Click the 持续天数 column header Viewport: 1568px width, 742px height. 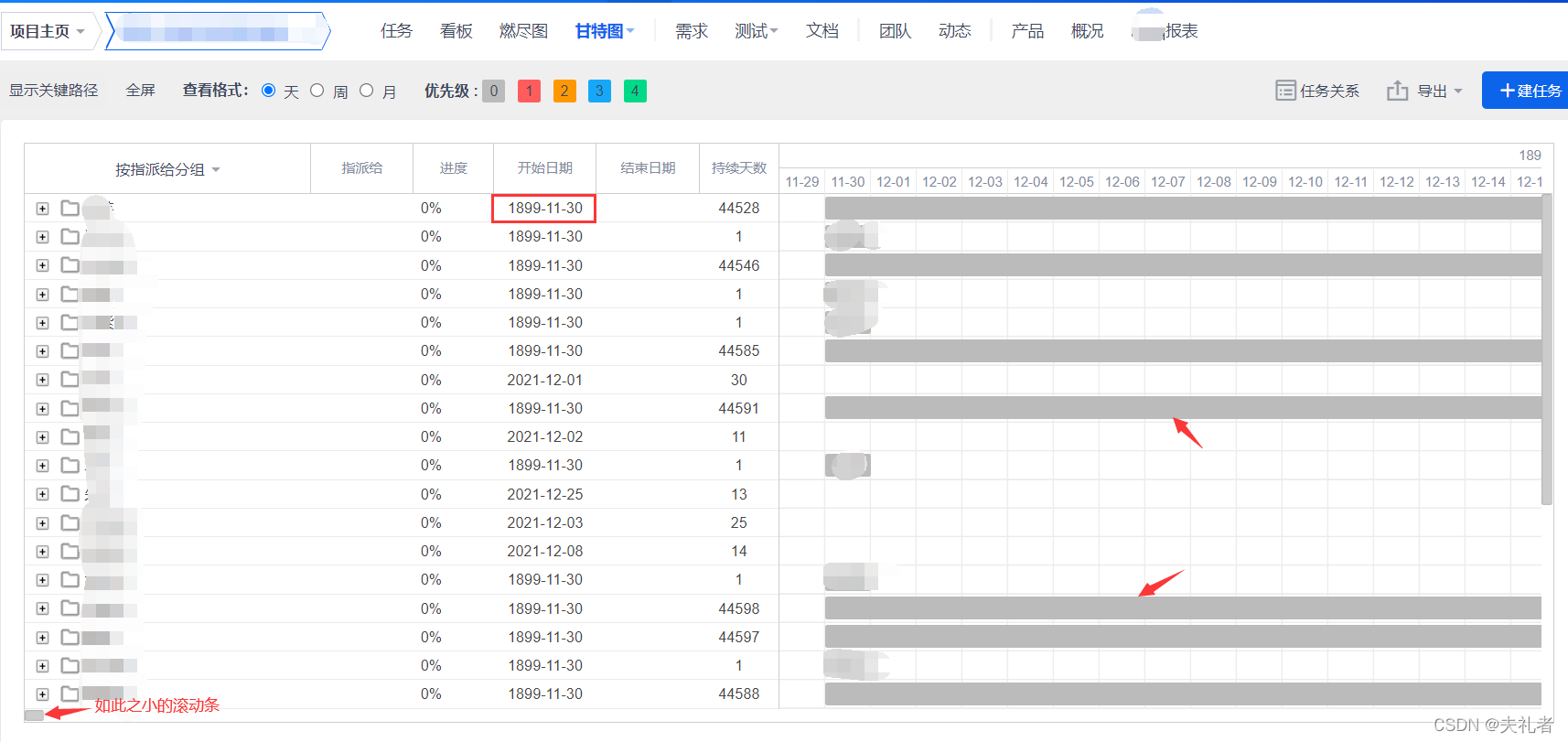click(x=739, y=168)
